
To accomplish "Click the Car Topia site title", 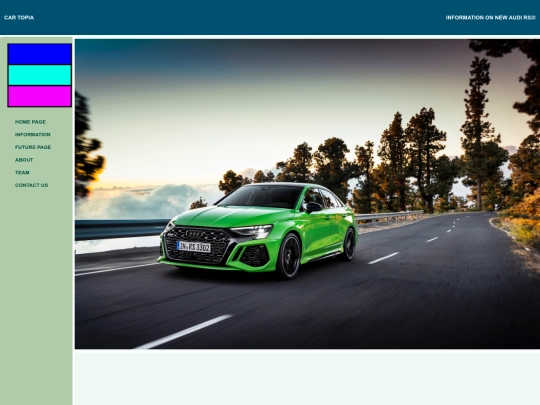I will point(19,18).
